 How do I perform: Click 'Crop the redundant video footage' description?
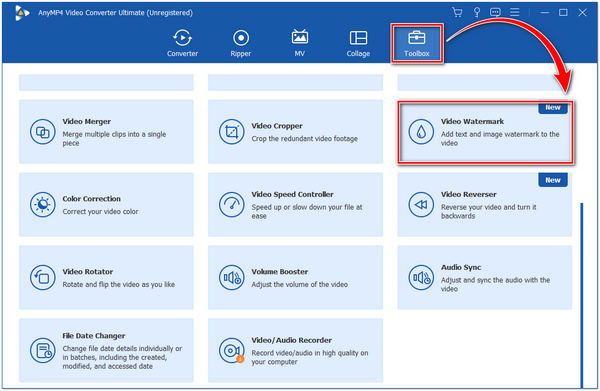[x=305, y=138]
